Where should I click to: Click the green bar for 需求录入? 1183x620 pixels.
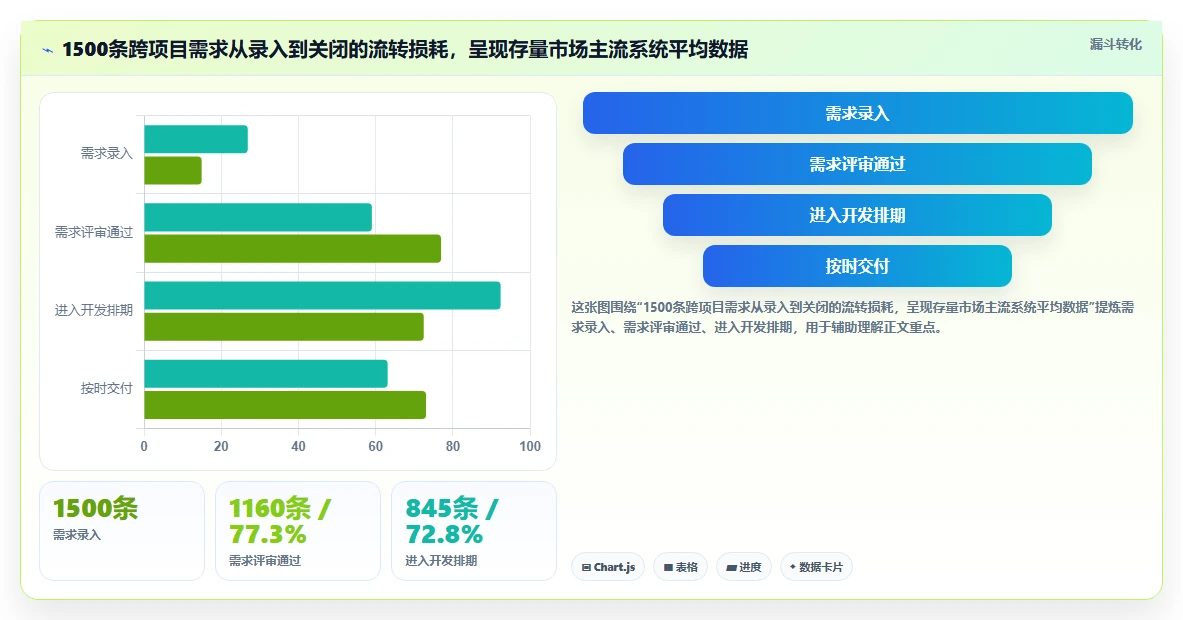coord(173,170)
